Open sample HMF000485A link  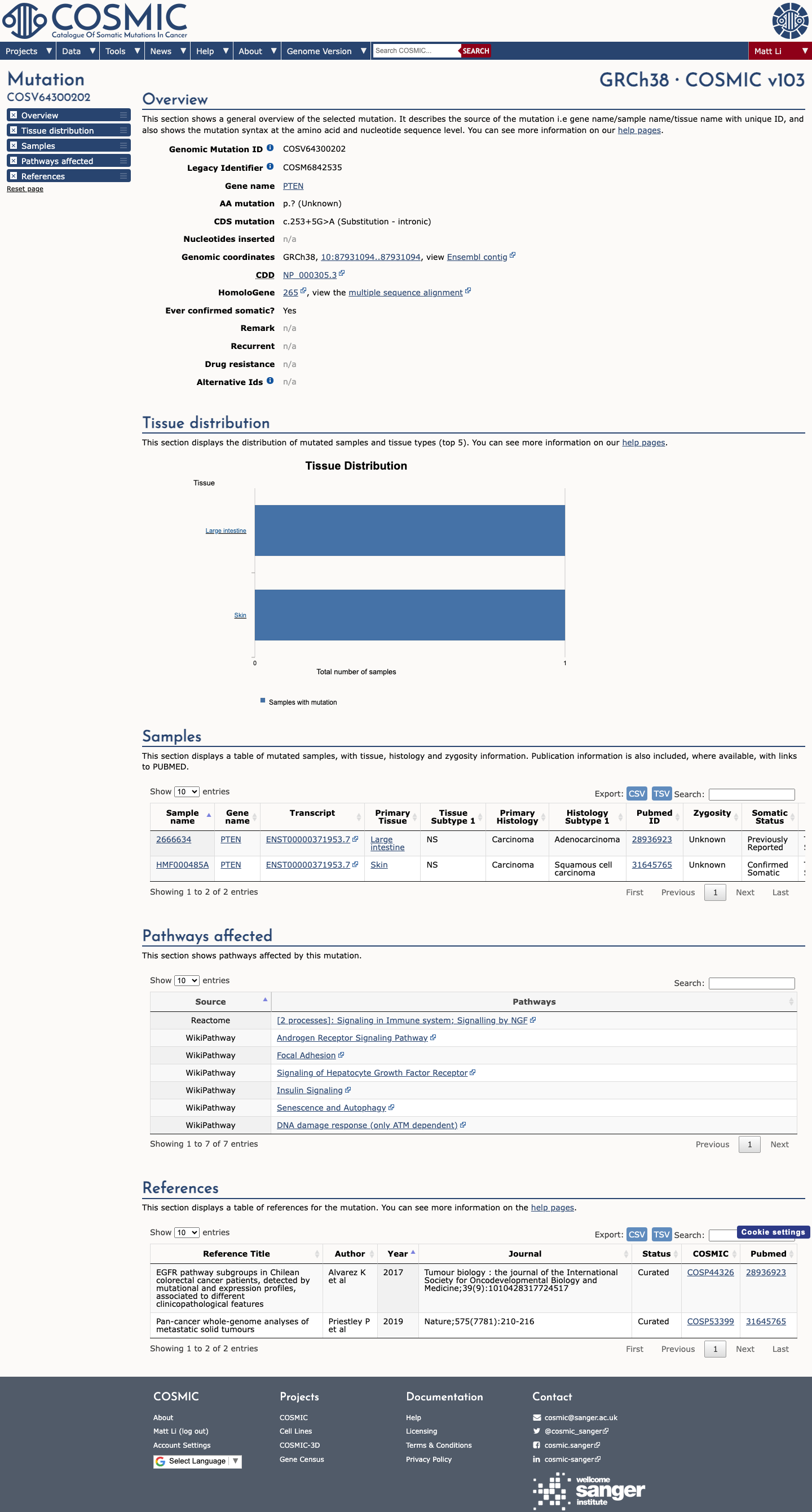pyautogui.click(x=183, y=865)
